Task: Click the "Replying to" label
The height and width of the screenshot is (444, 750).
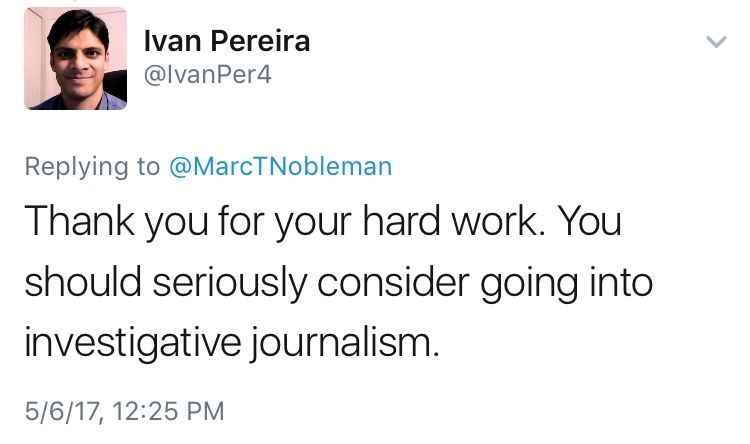Action: (x=91, y=166)
